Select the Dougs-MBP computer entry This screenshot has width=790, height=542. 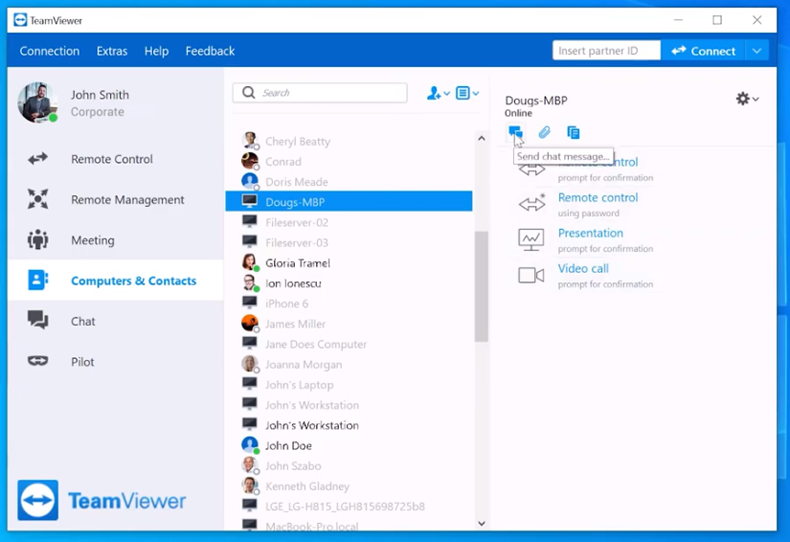pyautogui.click(x=349, y=201)
